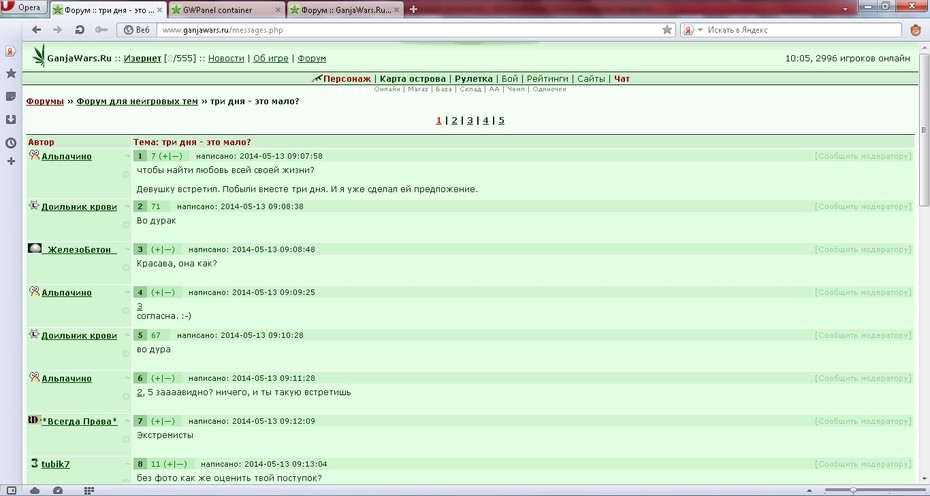Screen dimensions: 930x496
Task: Open Yandex panel in Opera sidebar
Action: pos(11,52)
